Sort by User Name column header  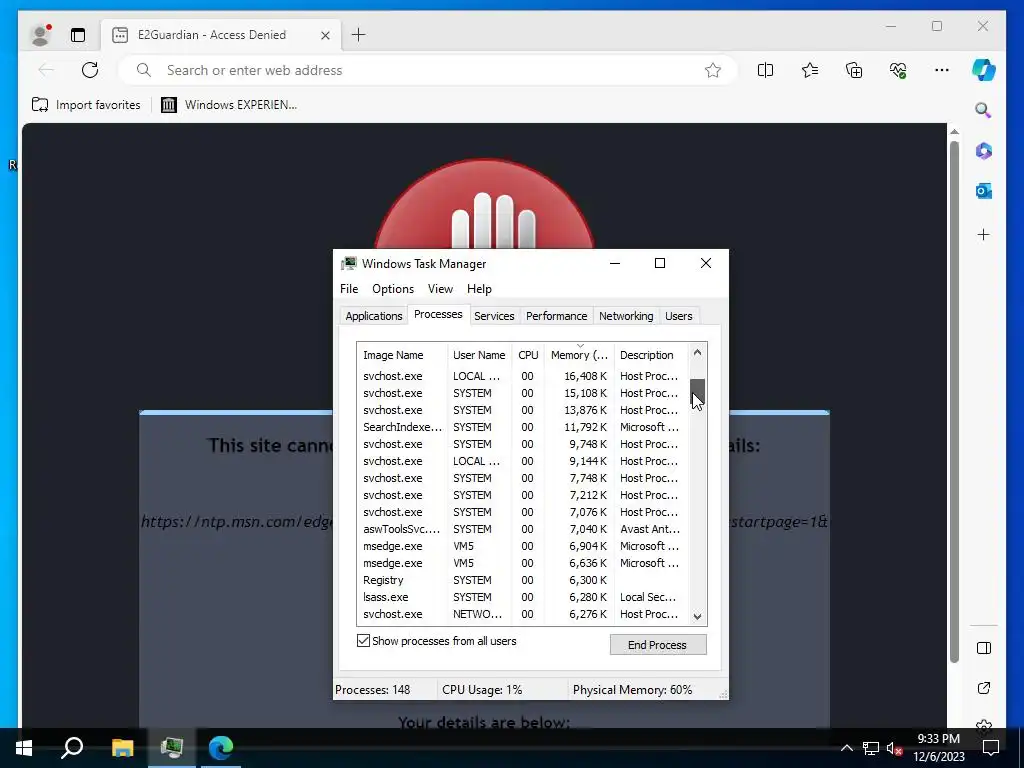point(479,355)
